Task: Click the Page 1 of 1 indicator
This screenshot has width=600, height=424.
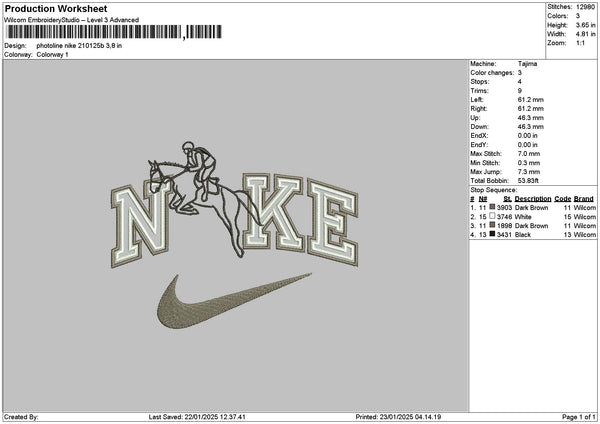Action: [579, 417]
